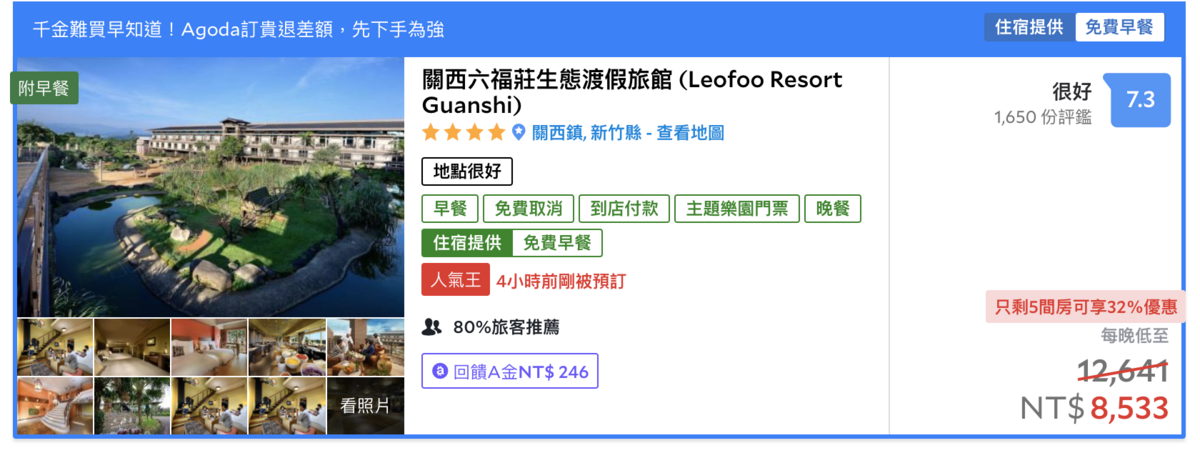Click the 很好 rating label
Screen dimensions: 1200x453
pos(1071,91)
